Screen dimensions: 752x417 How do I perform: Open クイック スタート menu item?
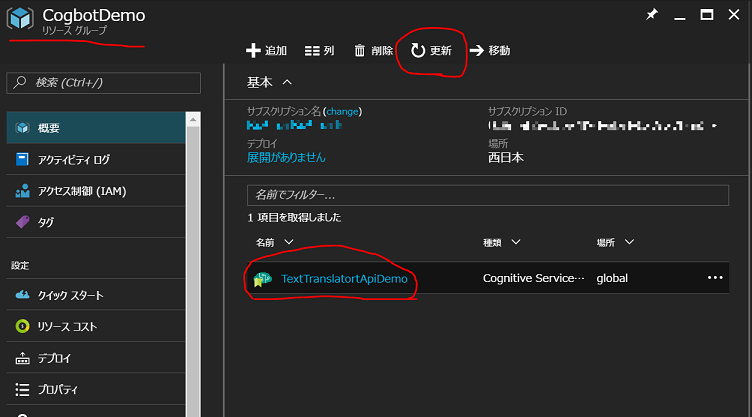click(x=96, y=295)
